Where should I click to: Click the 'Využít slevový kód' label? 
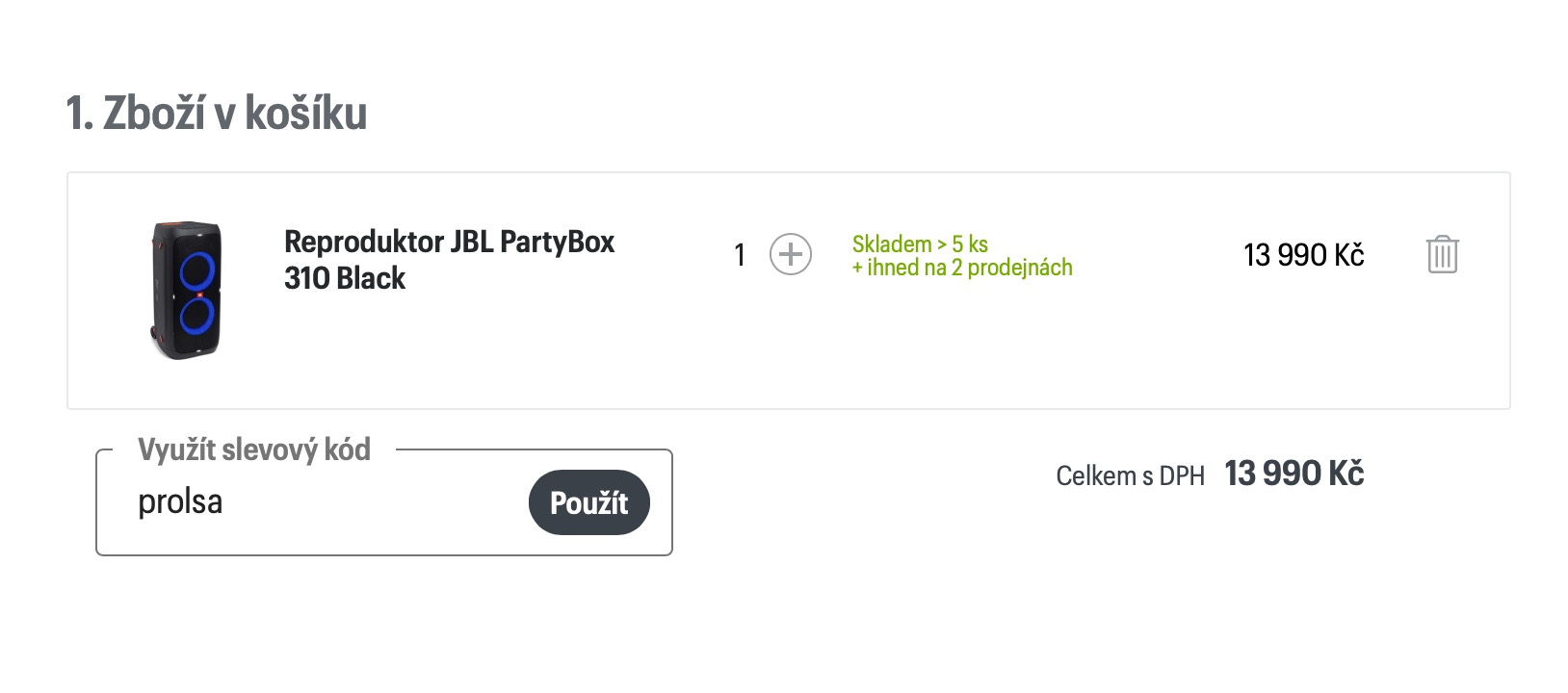point(254,449)
